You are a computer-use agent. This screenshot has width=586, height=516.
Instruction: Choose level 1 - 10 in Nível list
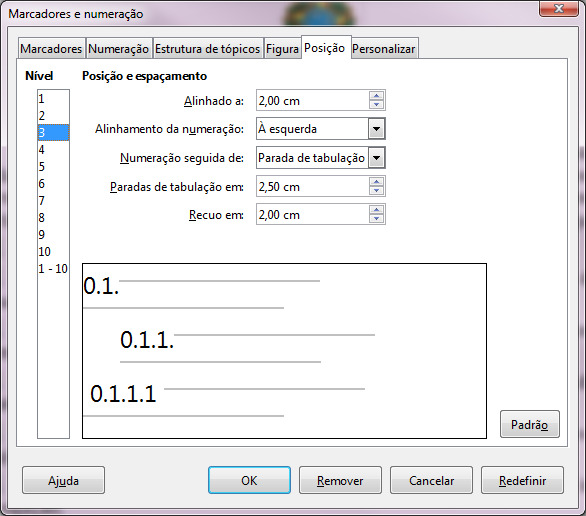pos(53,269)
